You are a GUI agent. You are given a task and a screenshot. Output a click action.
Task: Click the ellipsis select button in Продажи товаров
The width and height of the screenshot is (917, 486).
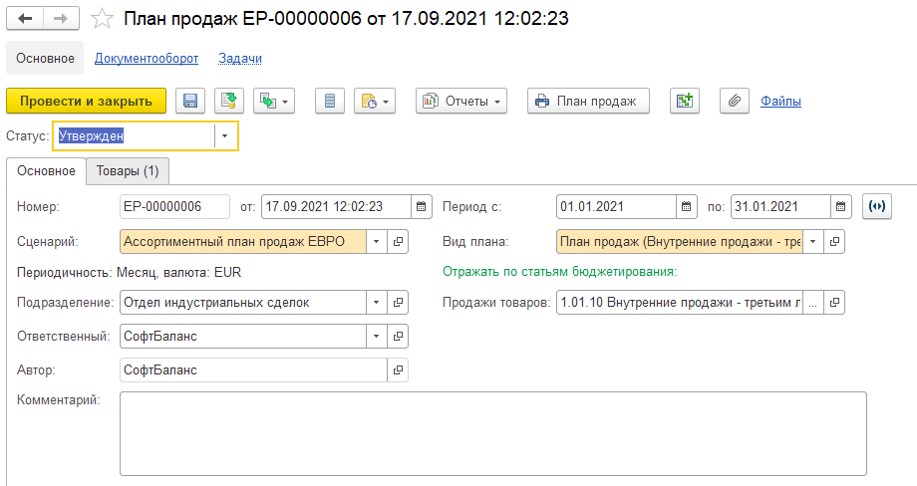813,302
